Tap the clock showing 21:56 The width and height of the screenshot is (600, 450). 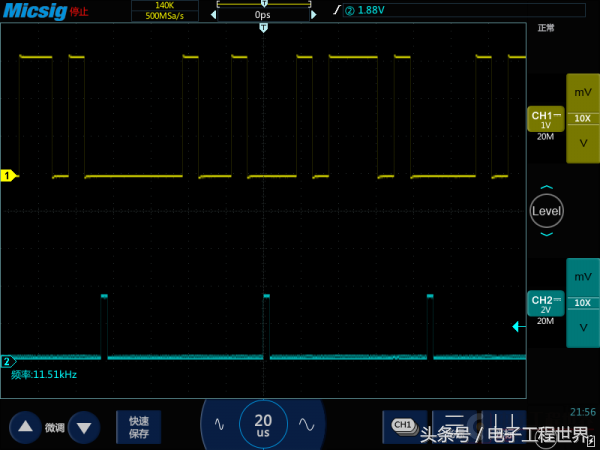(583, 412)
